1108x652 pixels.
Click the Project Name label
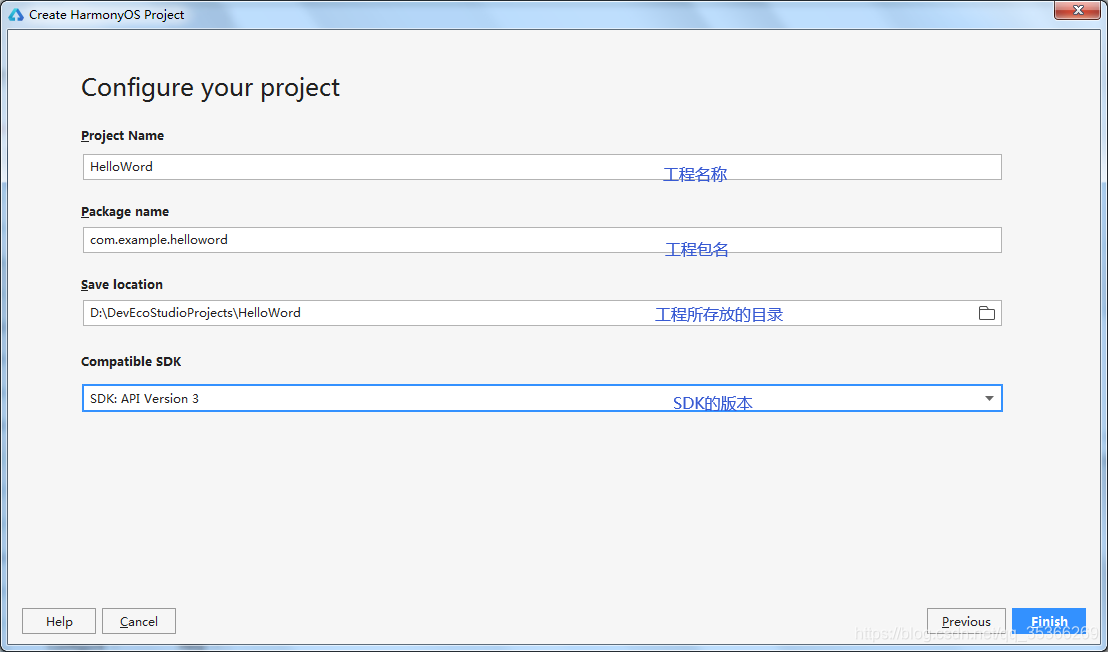[122, 136]
